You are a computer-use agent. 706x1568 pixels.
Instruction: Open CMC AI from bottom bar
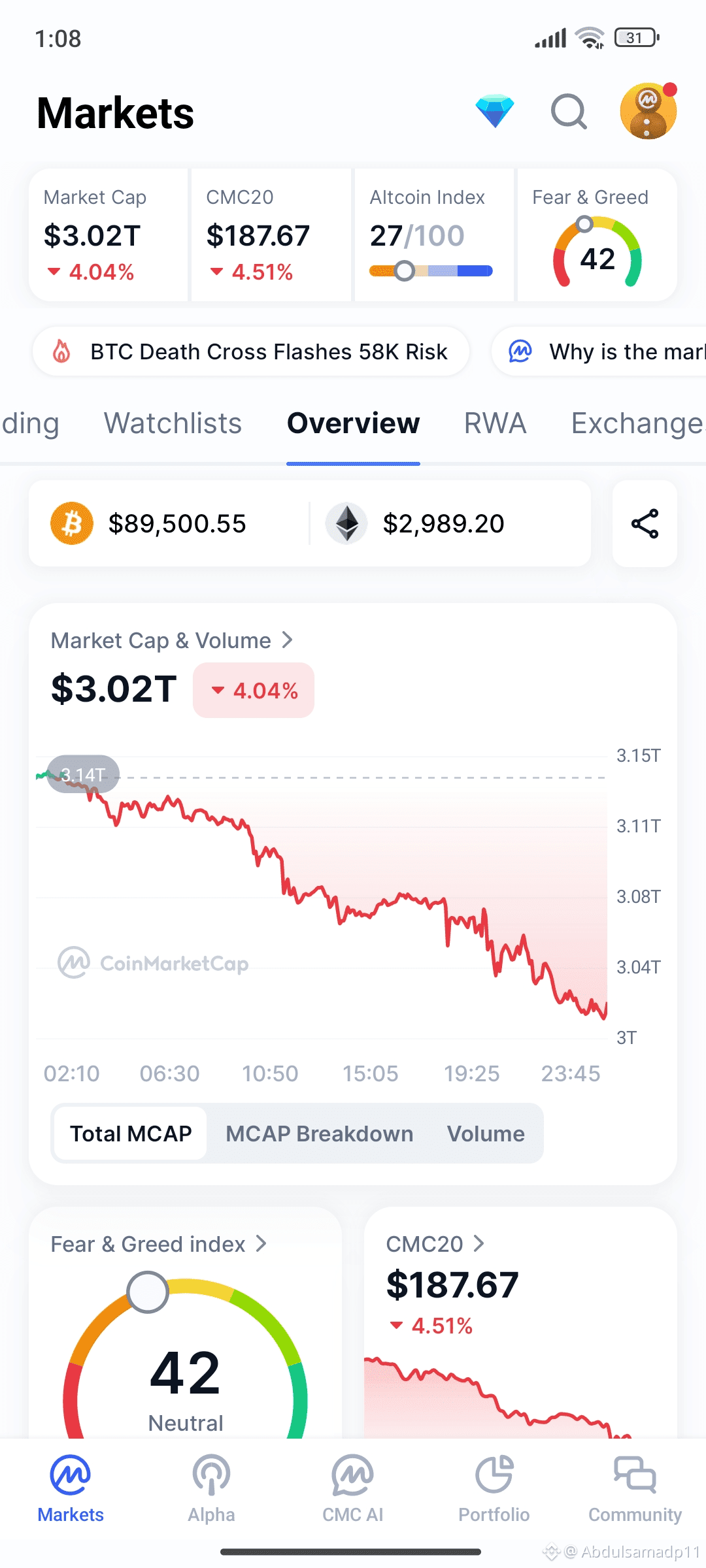pos(352,1475)
